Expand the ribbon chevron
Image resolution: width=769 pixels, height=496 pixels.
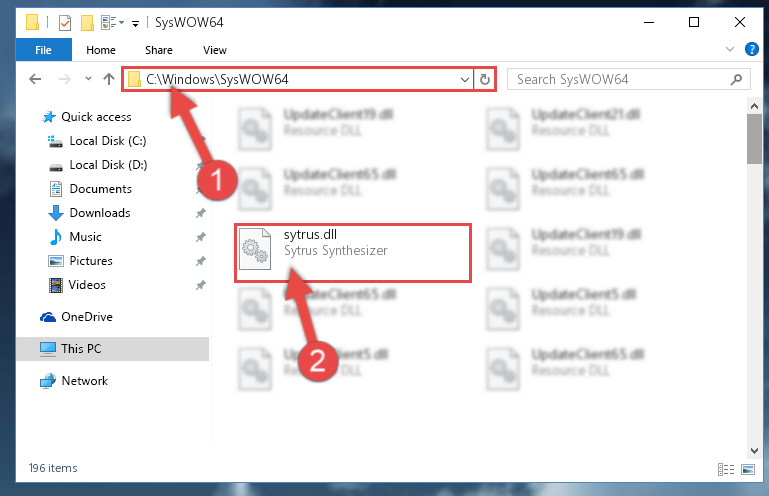730,49
